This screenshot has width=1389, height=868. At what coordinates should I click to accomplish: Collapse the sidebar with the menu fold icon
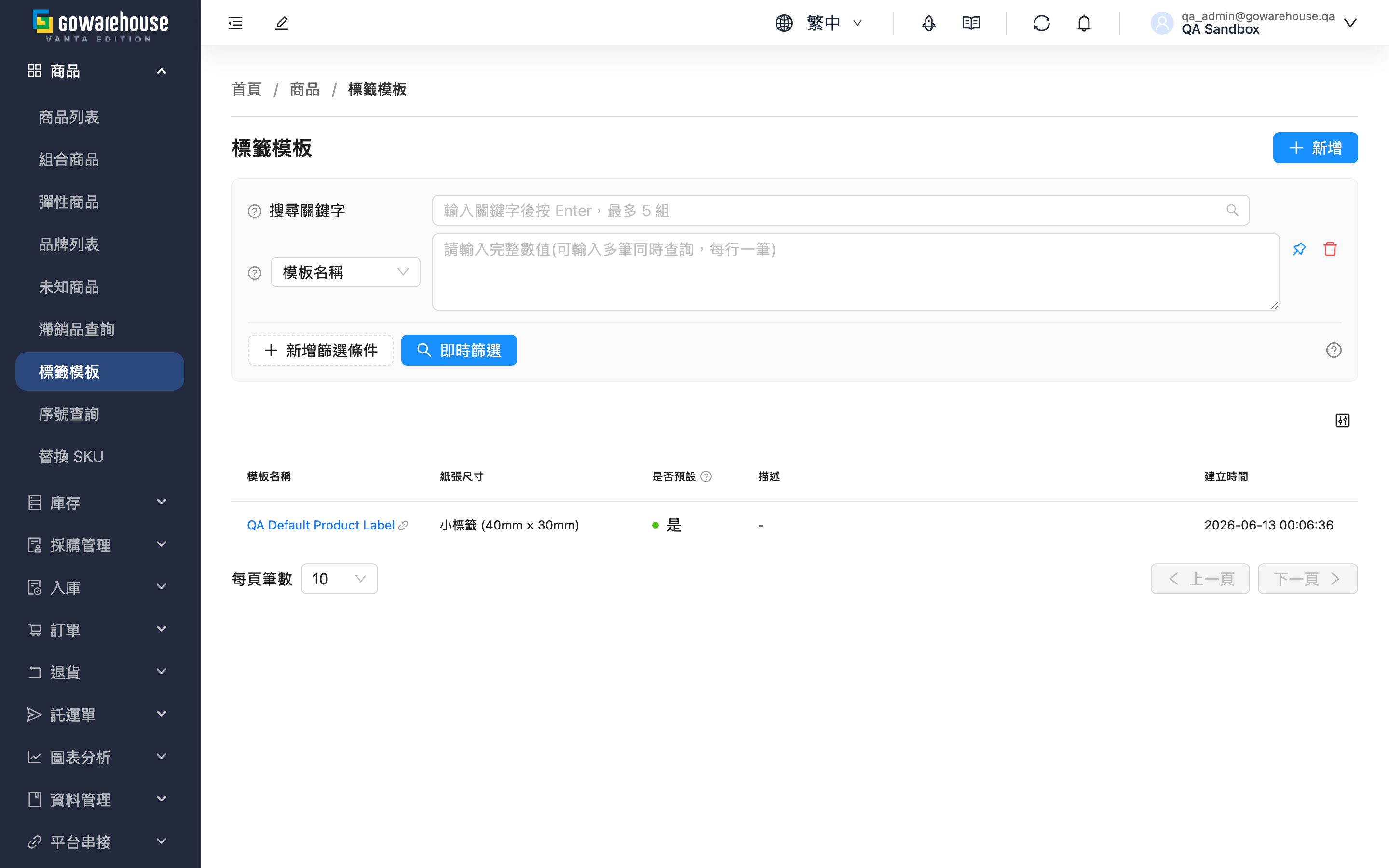pos(235,23)
